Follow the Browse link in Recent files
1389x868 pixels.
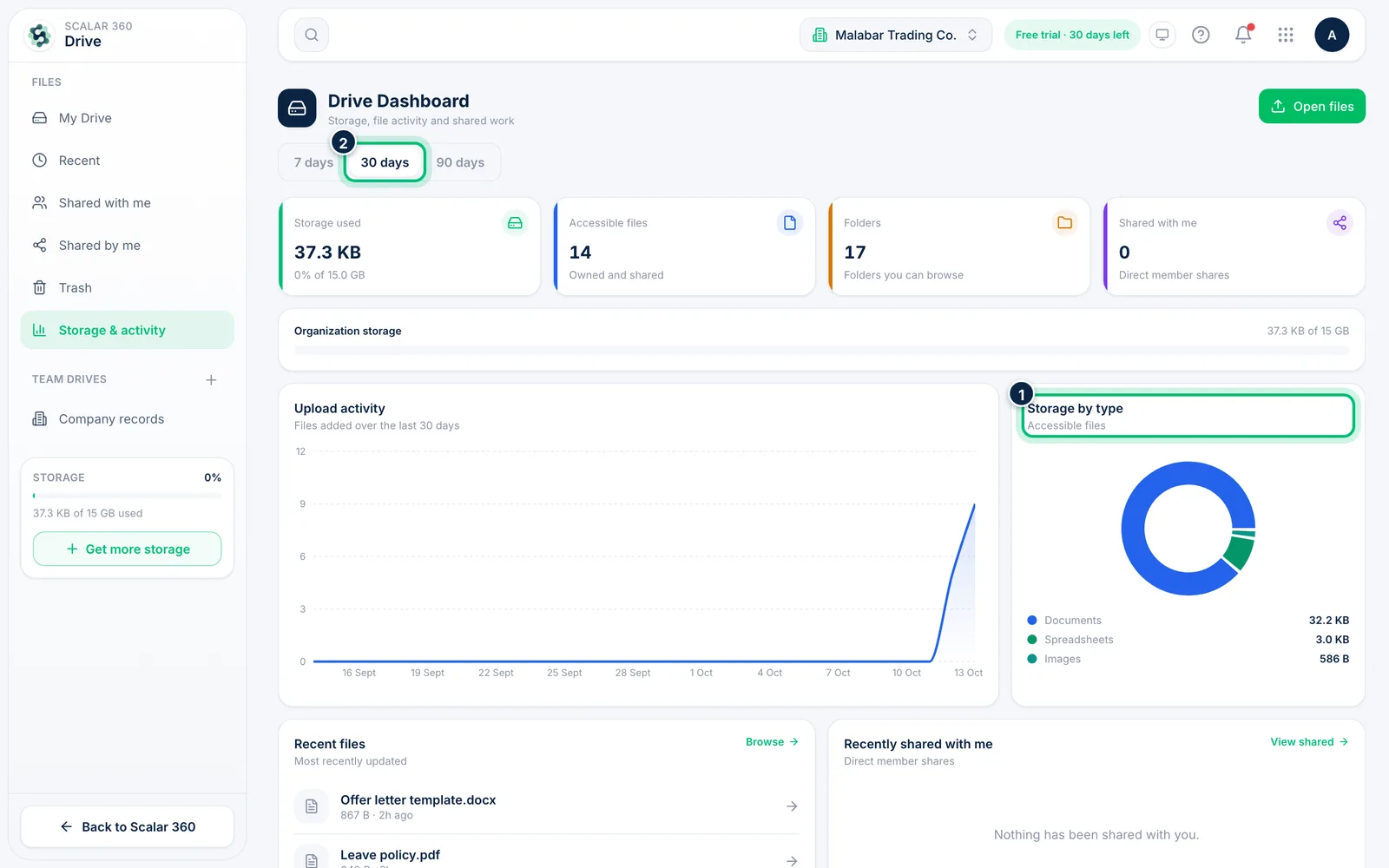(x=772, y=742)
